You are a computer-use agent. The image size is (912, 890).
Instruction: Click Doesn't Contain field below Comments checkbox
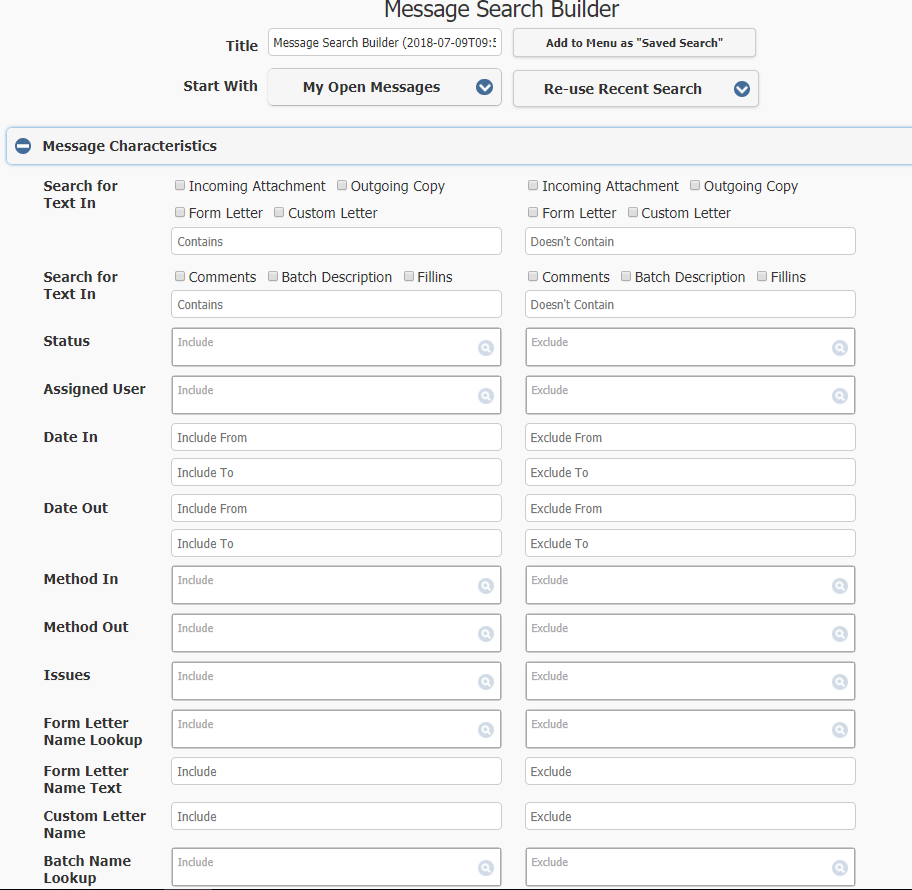[x=690, y=304]
